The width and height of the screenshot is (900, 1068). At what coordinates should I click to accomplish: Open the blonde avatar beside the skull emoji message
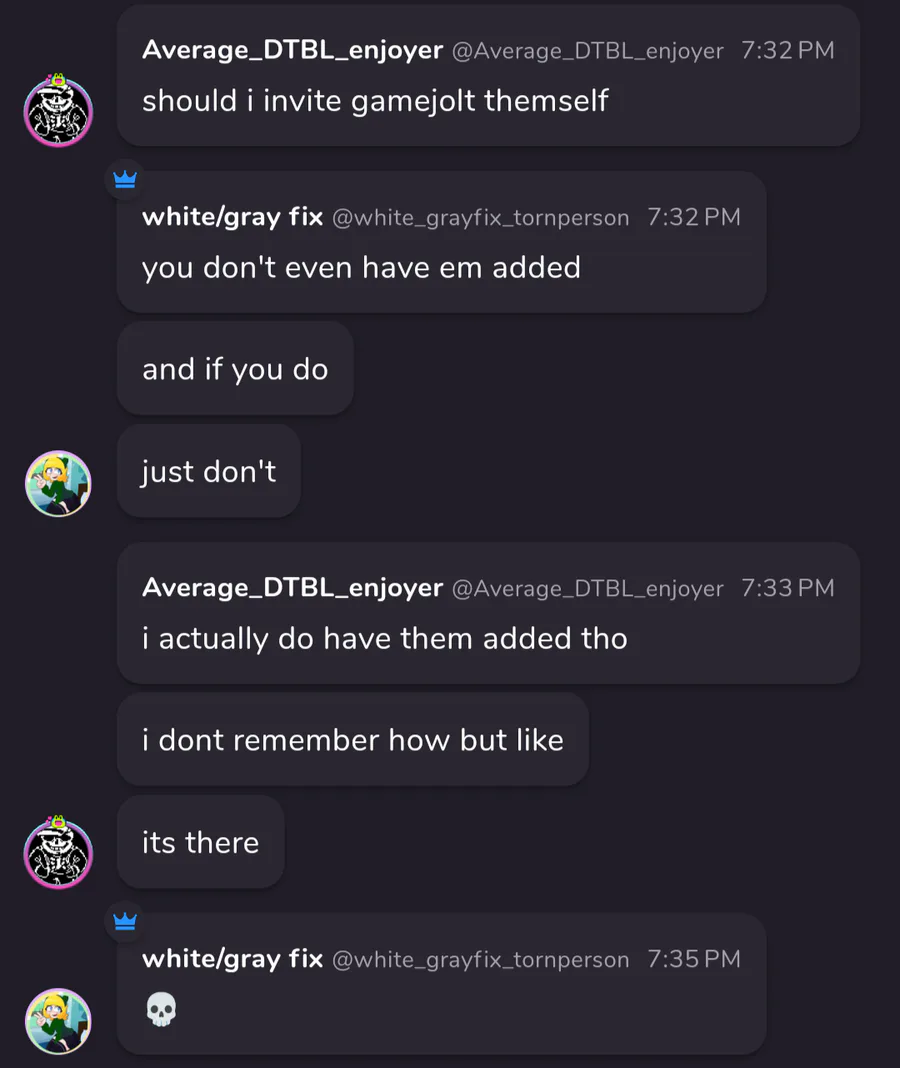(58, 1021)
